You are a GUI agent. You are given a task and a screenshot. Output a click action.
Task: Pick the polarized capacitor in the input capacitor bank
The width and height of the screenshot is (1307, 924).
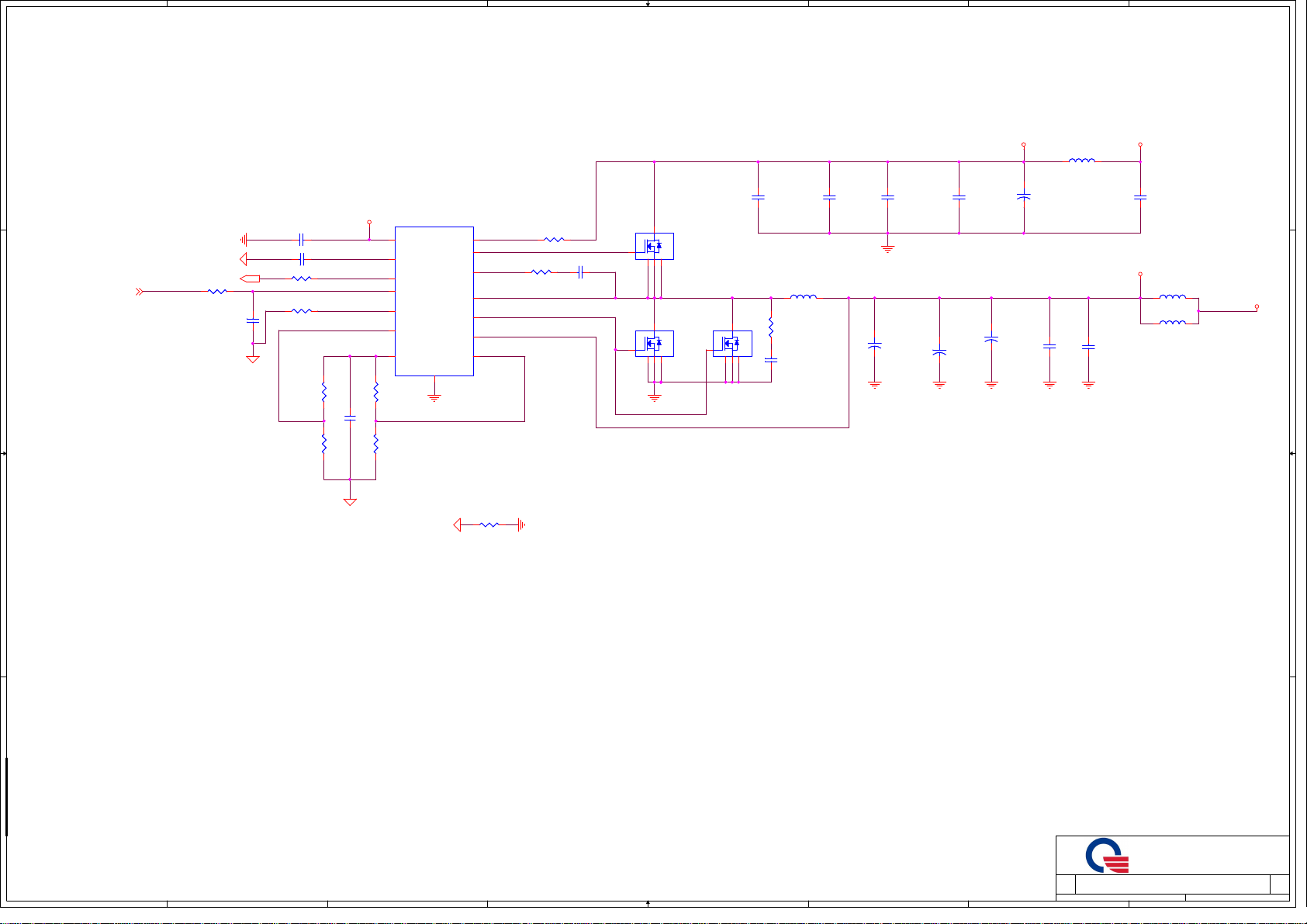coord(1024,197)
